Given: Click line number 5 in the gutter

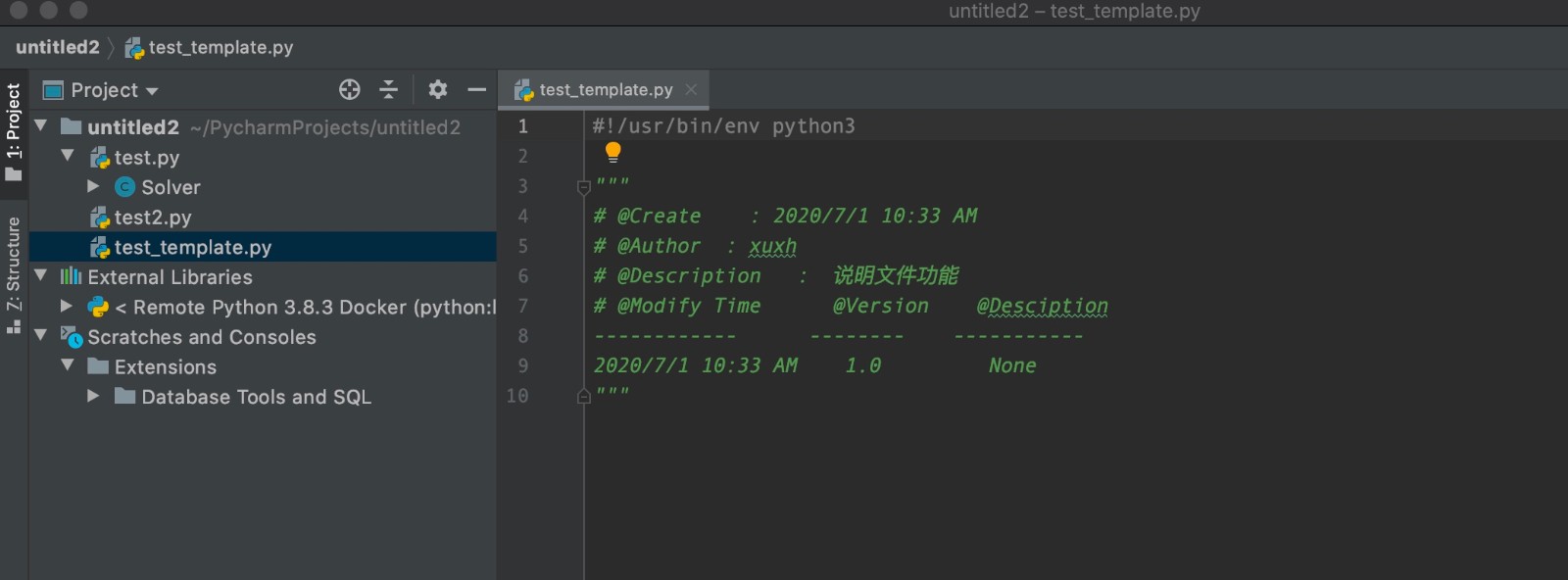Looking at the screenshot, I should tap(522, 246).
